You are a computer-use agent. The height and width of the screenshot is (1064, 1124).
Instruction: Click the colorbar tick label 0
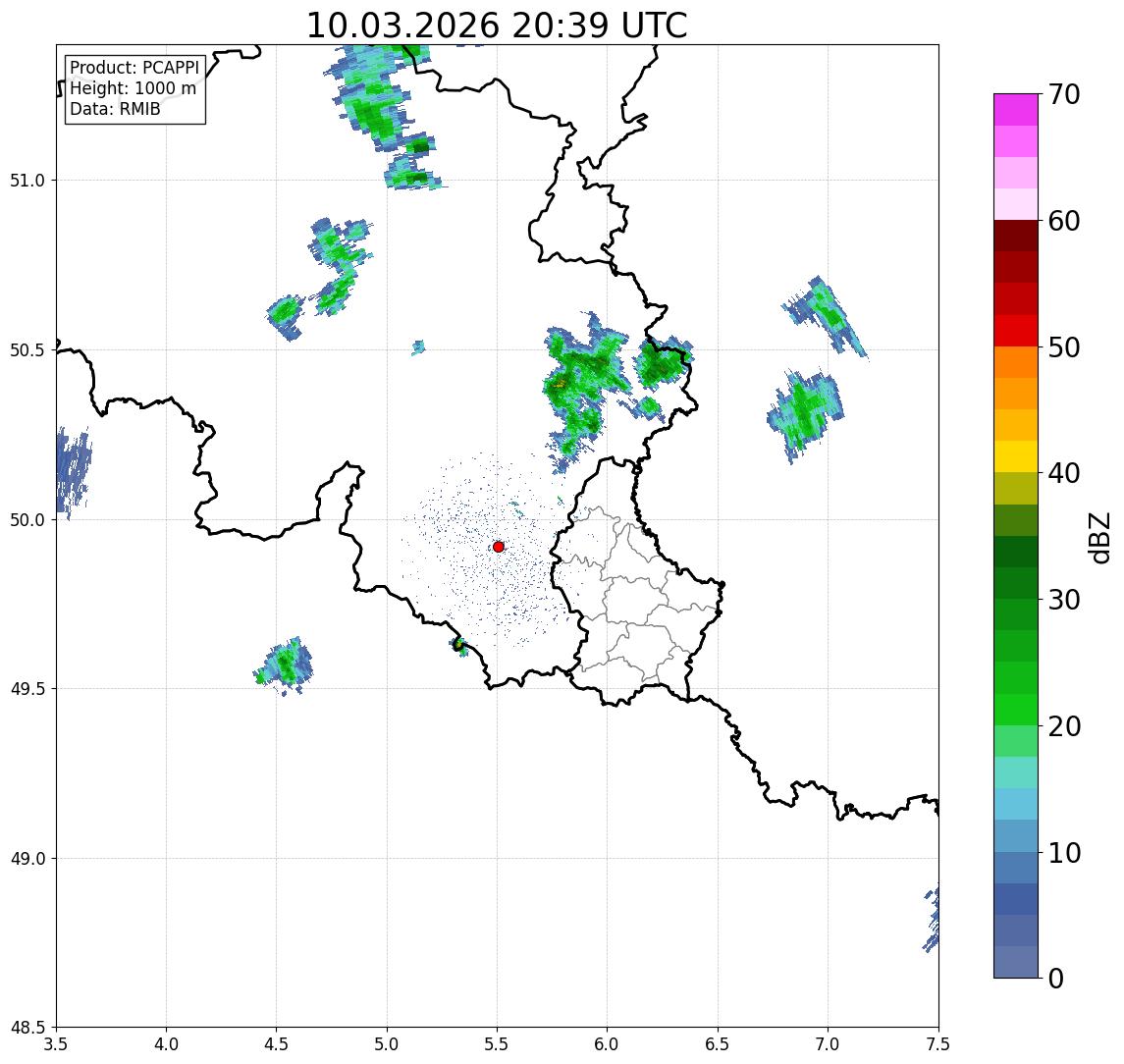[x=1056, y=978]
